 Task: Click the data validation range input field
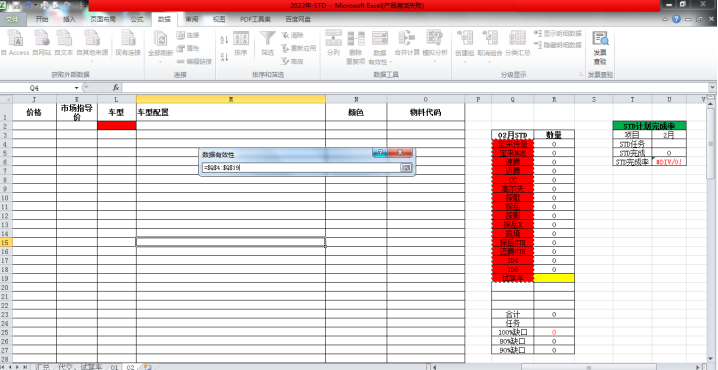pos(301,168)
